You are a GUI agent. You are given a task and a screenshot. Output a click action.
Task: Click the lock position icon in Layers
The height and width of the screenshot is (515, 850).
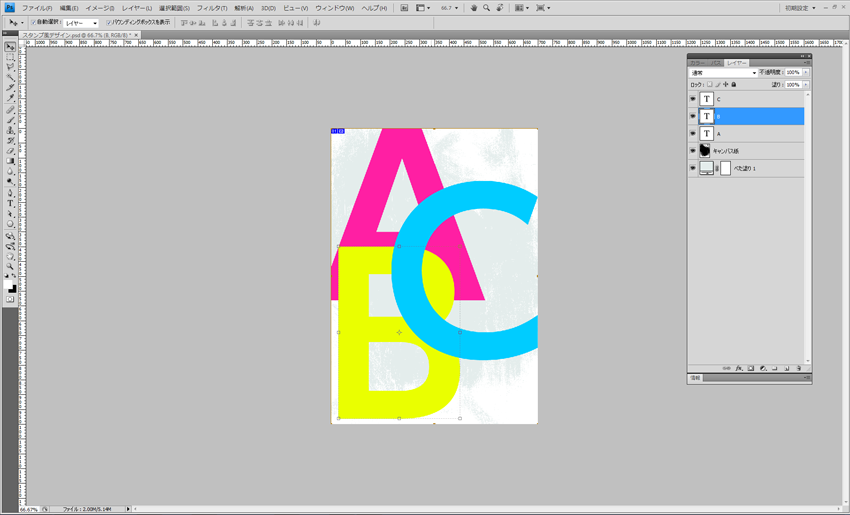point(725,85)
